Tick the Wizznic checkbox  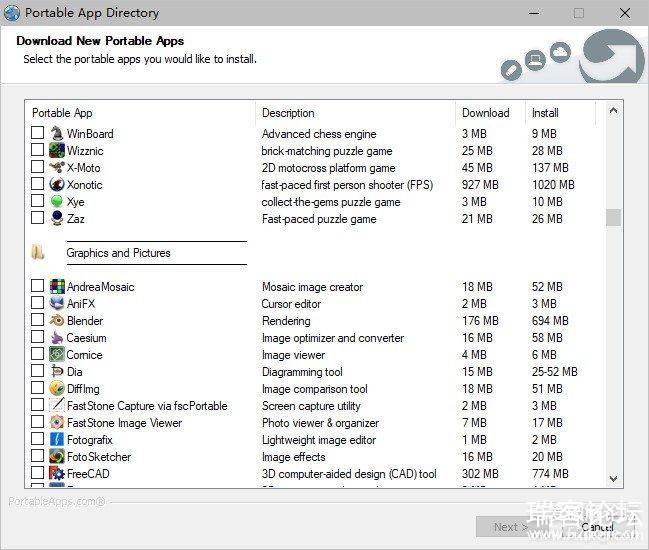point(37,149)
